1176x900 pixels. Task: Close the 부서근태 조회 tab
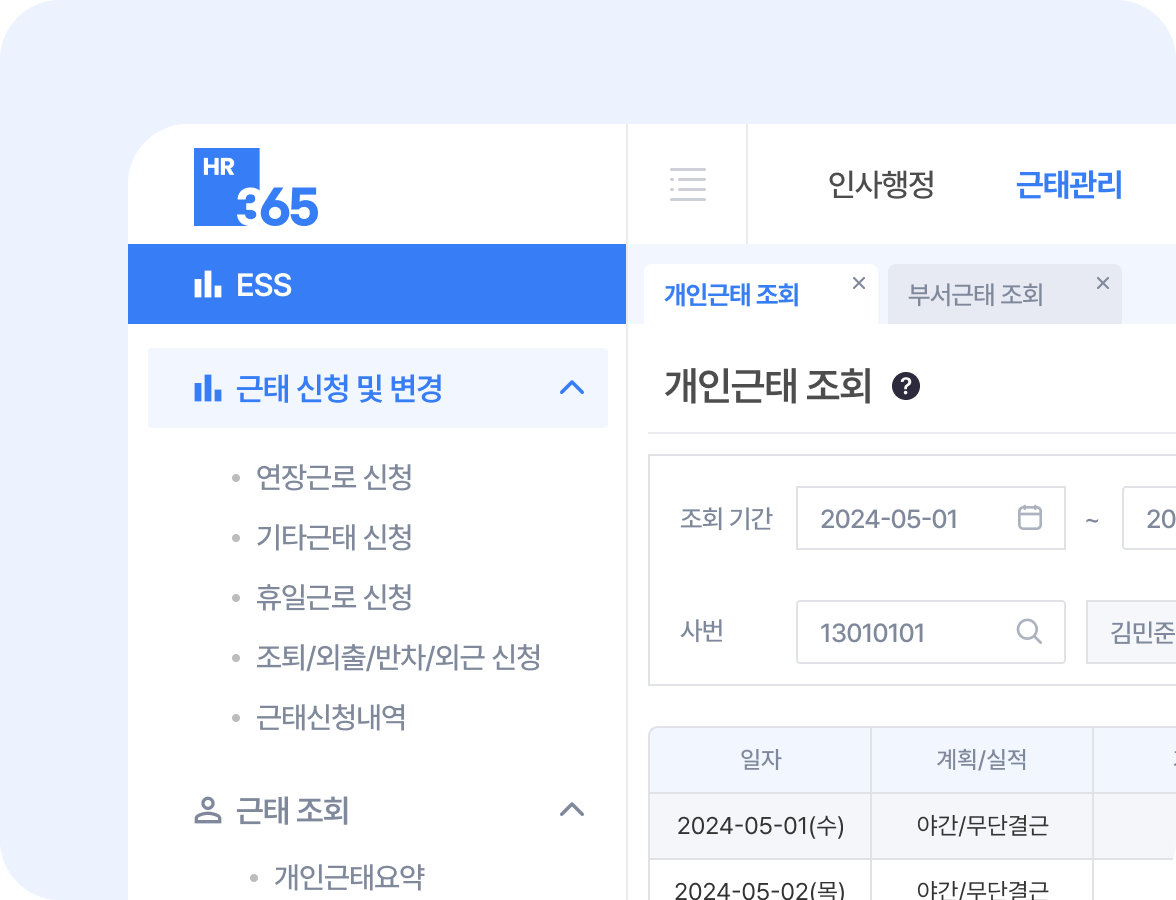pos(1103,282)
